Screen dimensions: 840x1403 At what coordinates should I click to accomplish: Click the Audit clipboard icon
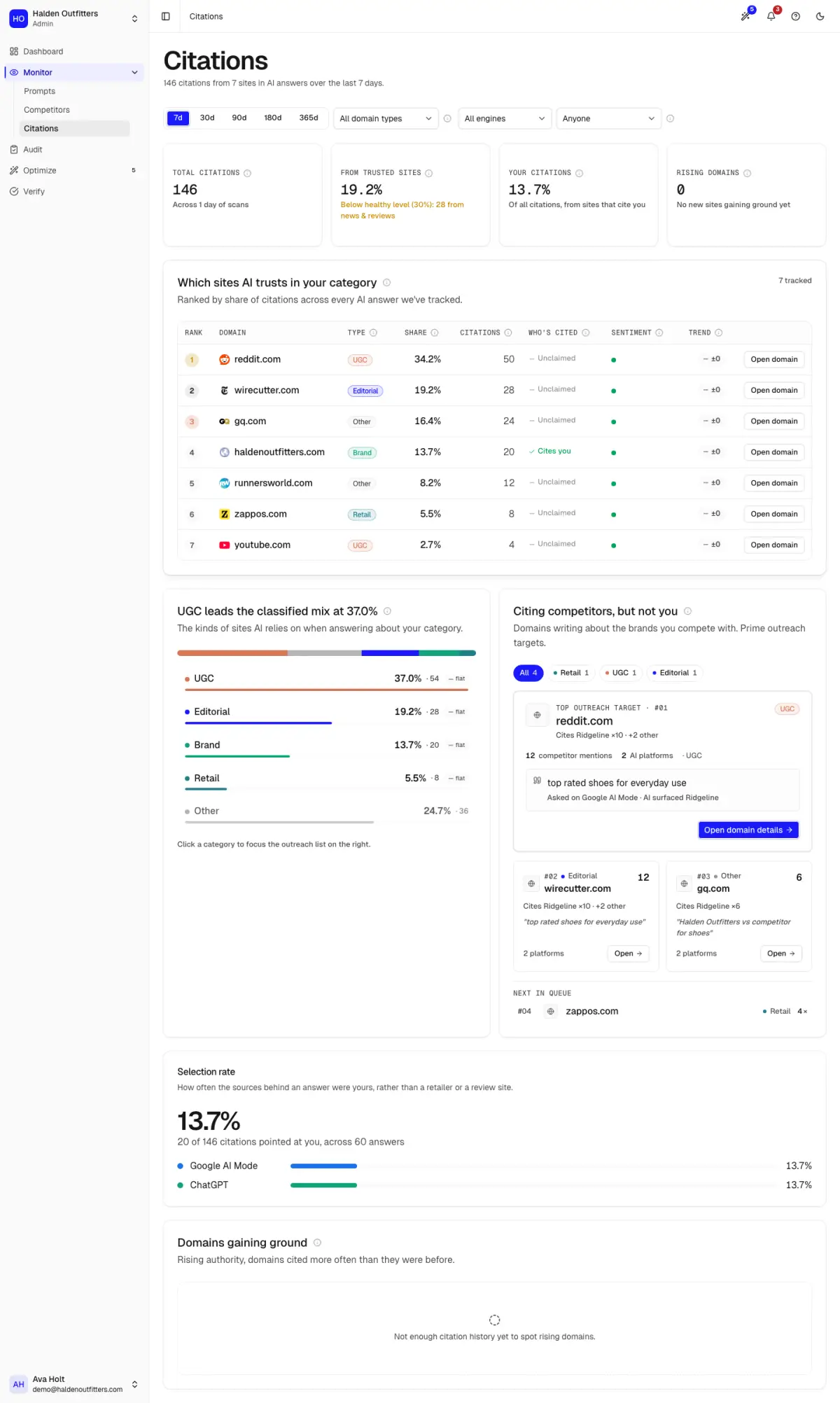pyautogui.click(x=14, y=149)
